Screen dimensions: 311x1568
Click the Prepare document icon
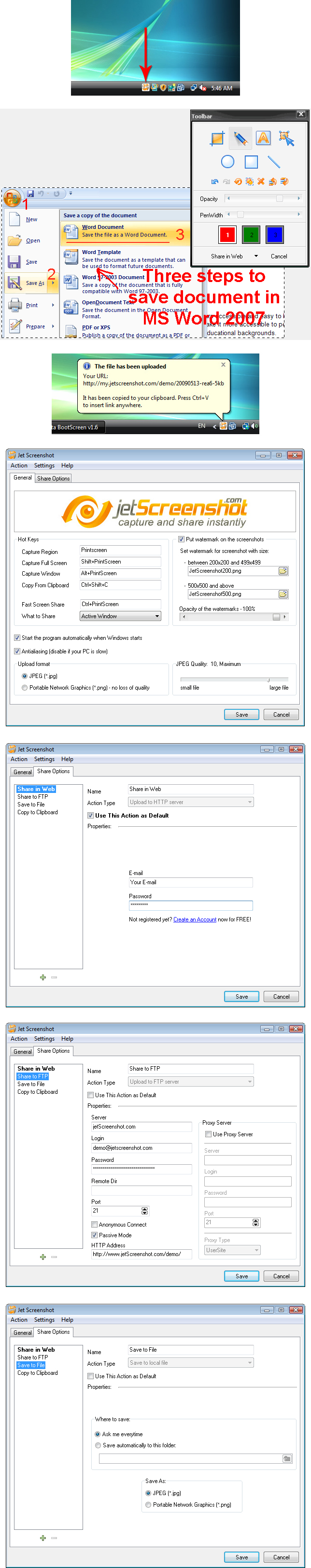15,326
